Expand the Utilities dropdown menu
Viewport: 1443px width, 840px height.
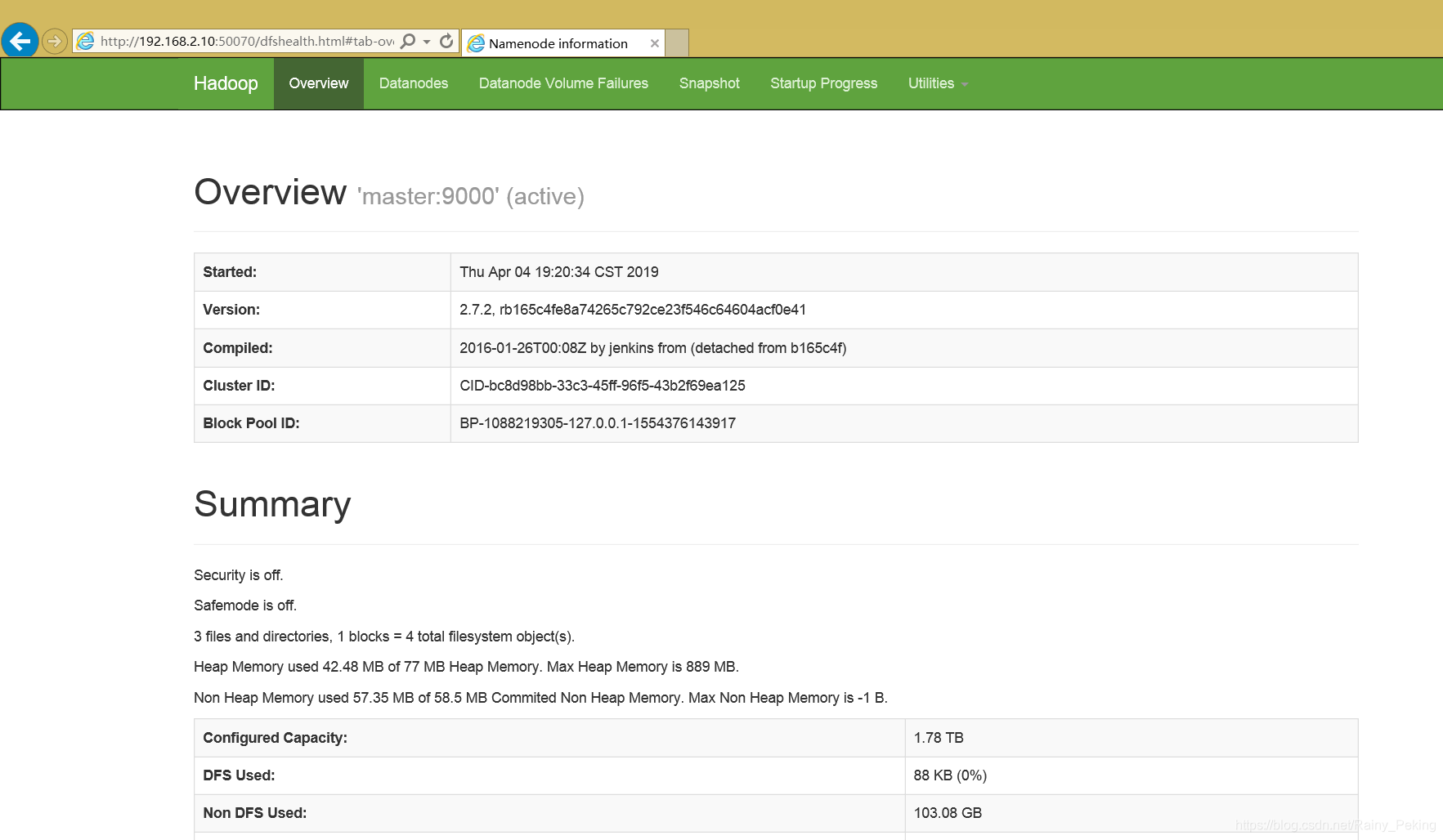[x=938, y=83]
